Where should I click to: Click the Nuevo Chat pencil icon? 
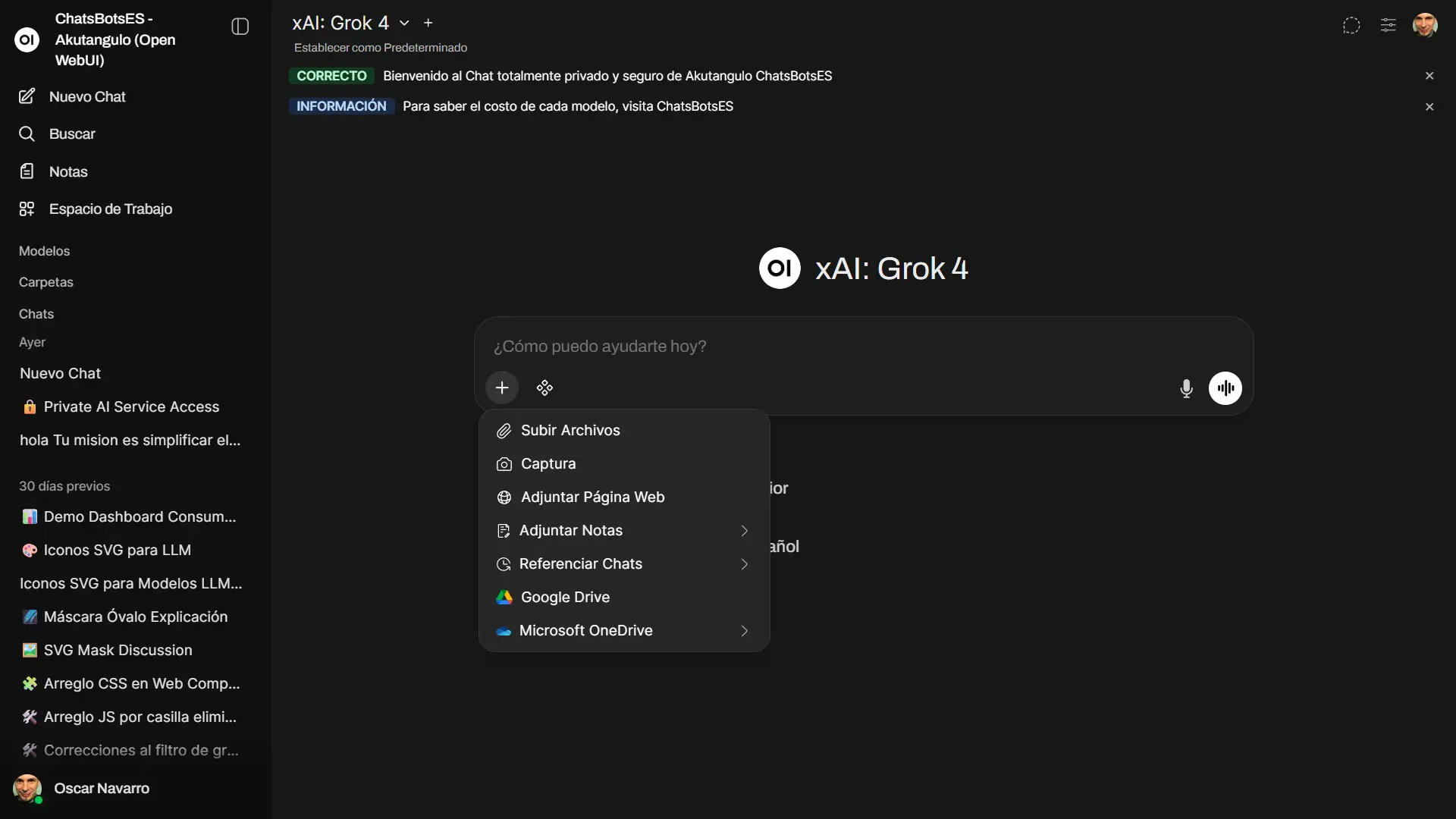pyautogui.click(x=27, y=96)
